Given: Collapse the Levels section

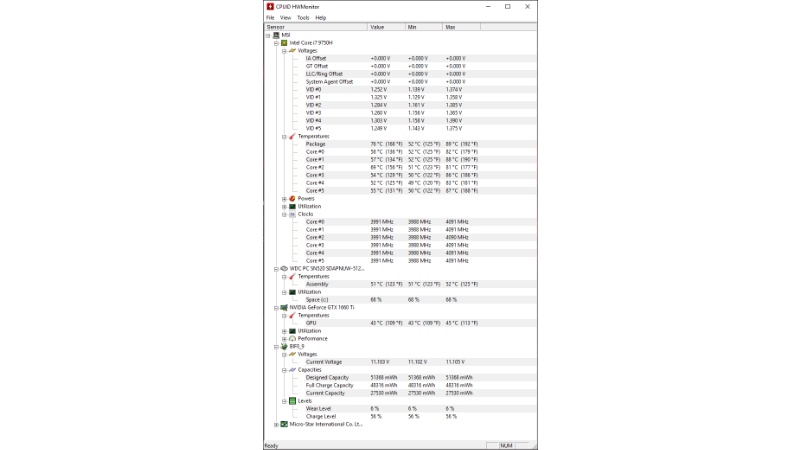Looking at the screenshot, I should [285, 402].
